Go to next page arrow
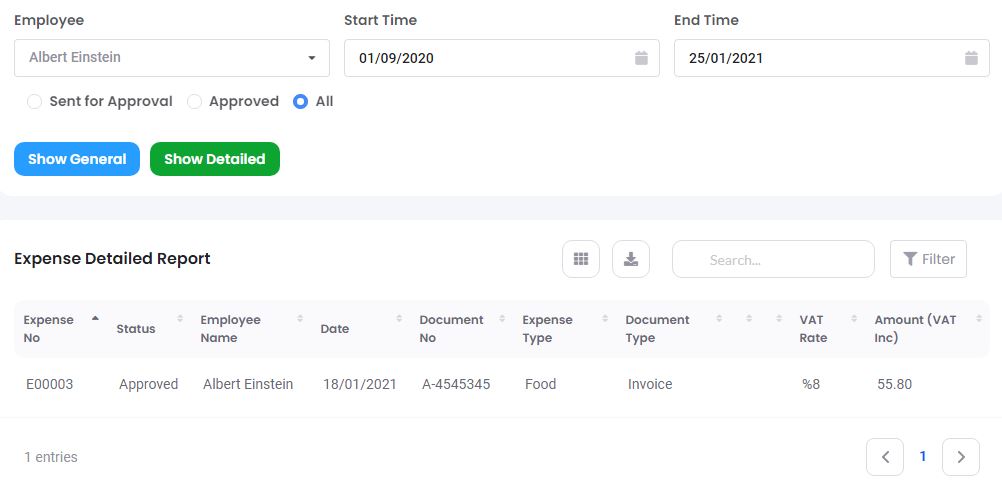The height and width of the screenshot is (485, 1002). pos(961,457)
